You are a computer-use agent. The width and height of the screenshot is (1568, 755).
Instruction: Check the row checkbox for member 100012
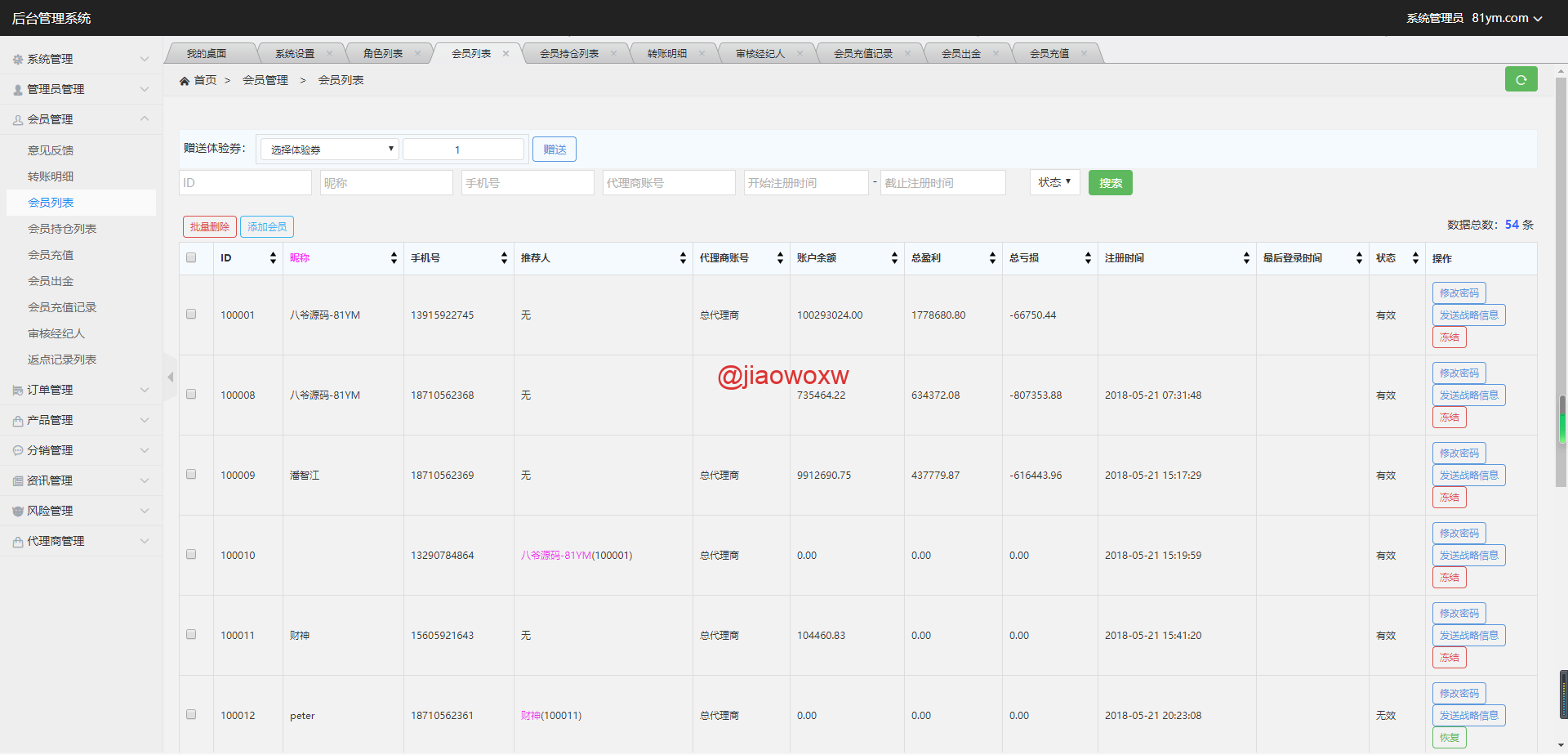tap(191, 714)
